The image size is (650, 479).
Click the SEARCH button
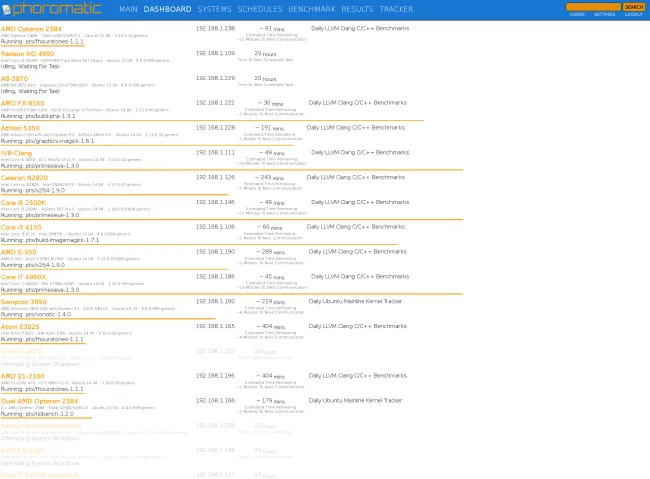634,7
